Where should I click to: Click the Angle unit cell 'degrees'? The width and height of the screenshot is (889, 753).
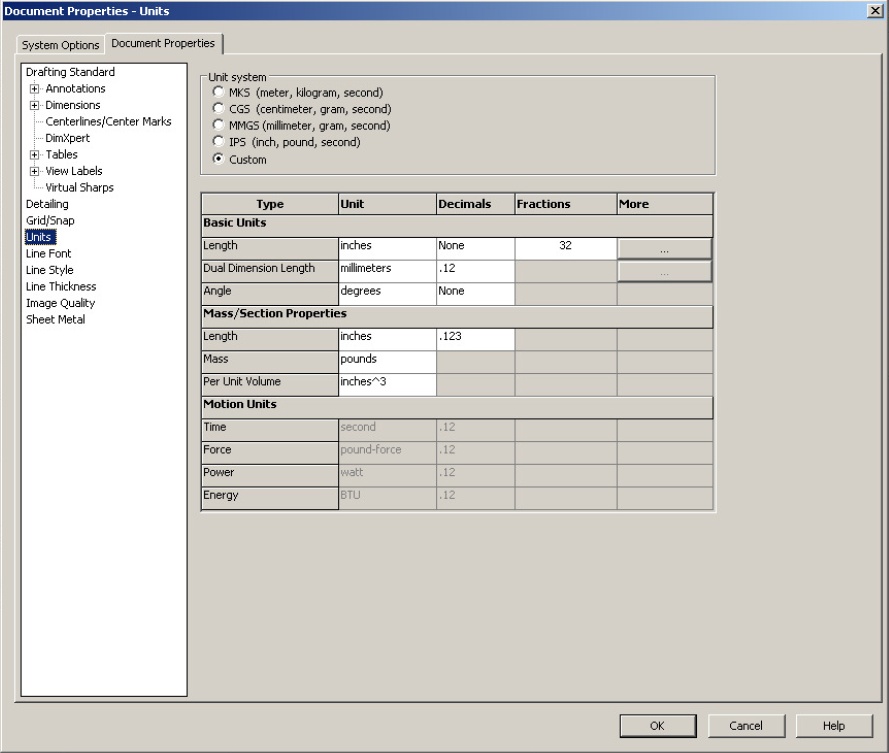[387, 294]
